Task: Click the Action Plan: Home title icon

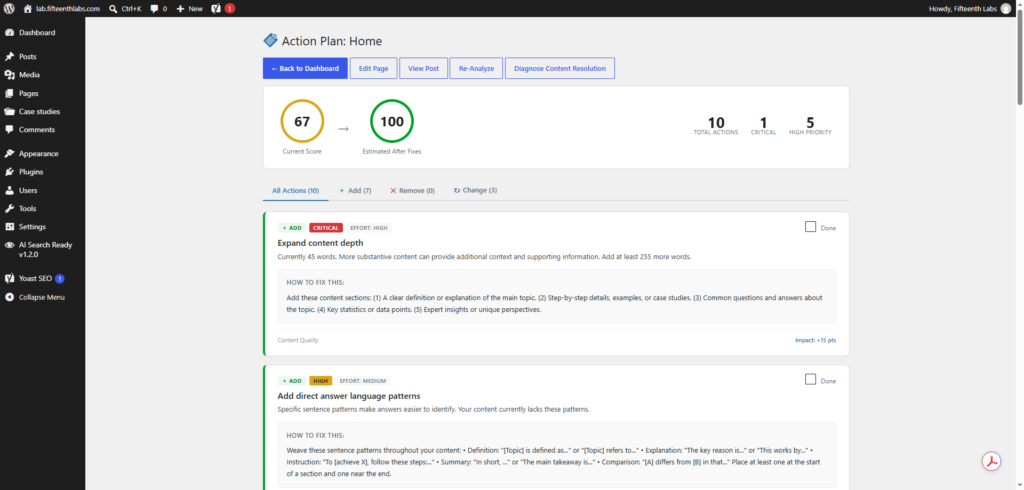Action: pyautogui.click(x=270, y=41)
